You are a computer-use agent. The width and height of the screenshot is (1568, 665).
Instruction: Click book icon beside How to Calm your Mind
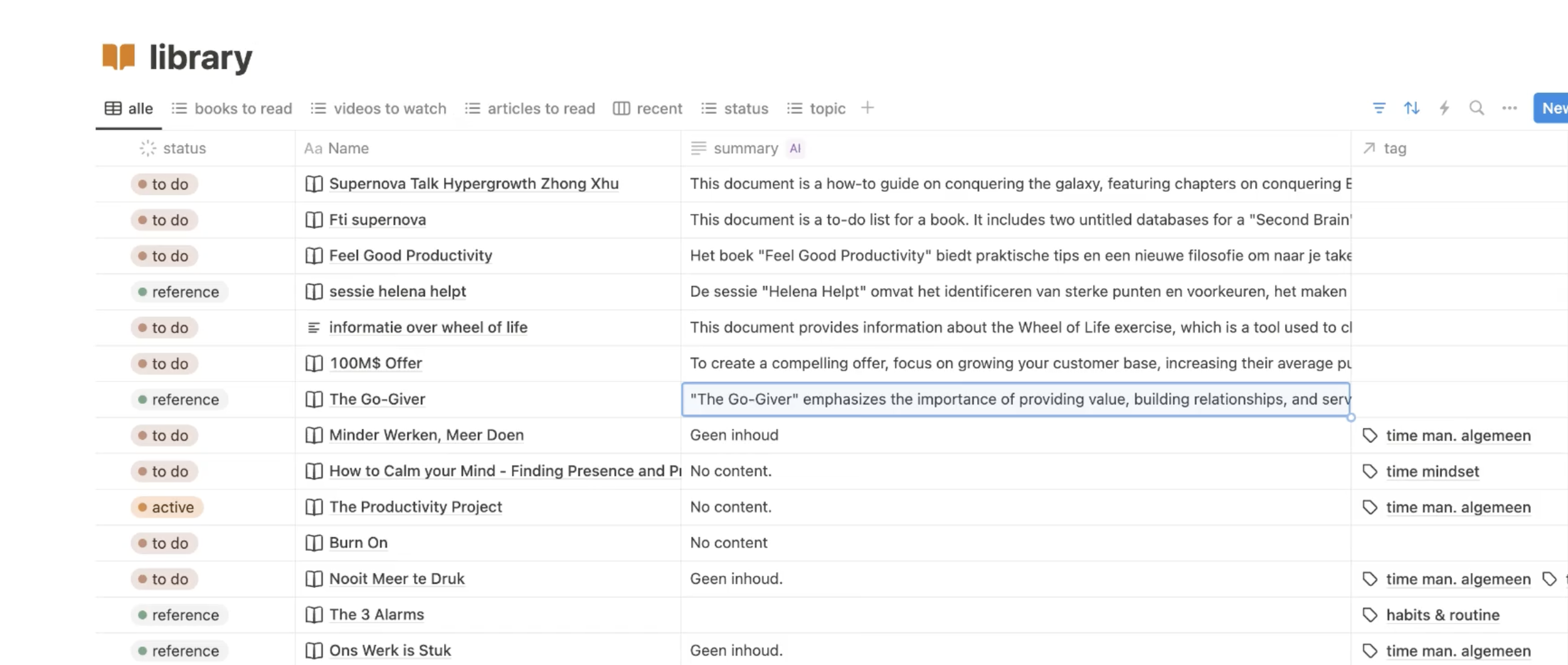pos(314,471)
